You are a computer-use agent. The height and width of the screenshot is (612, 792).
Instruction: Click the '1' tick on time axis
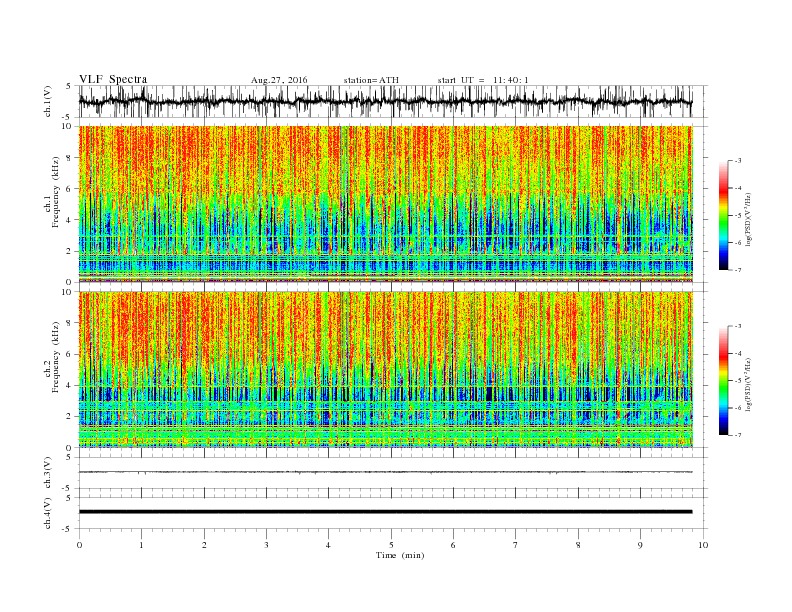[x=141, y=545]
